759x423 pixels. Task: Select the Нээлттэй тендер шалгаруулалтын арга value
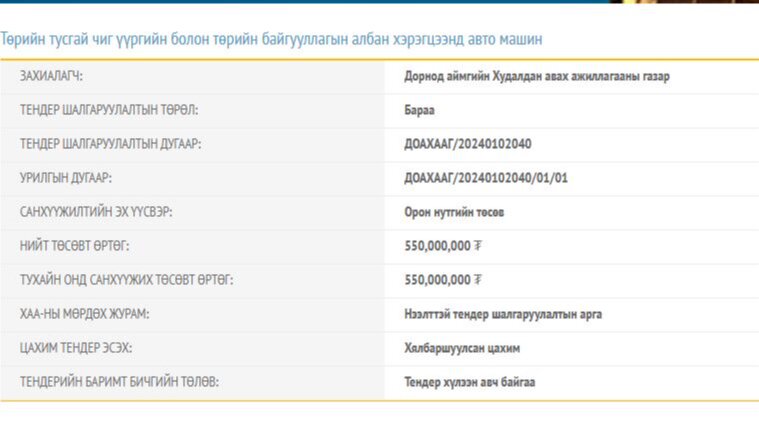point(503,314)
